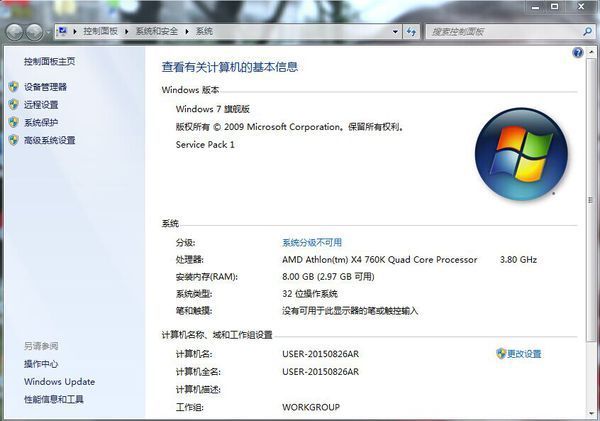Screen dimensions: 600x421
Task: Maximize the System window
Action: pyautogui.click(x=554, y=7)
